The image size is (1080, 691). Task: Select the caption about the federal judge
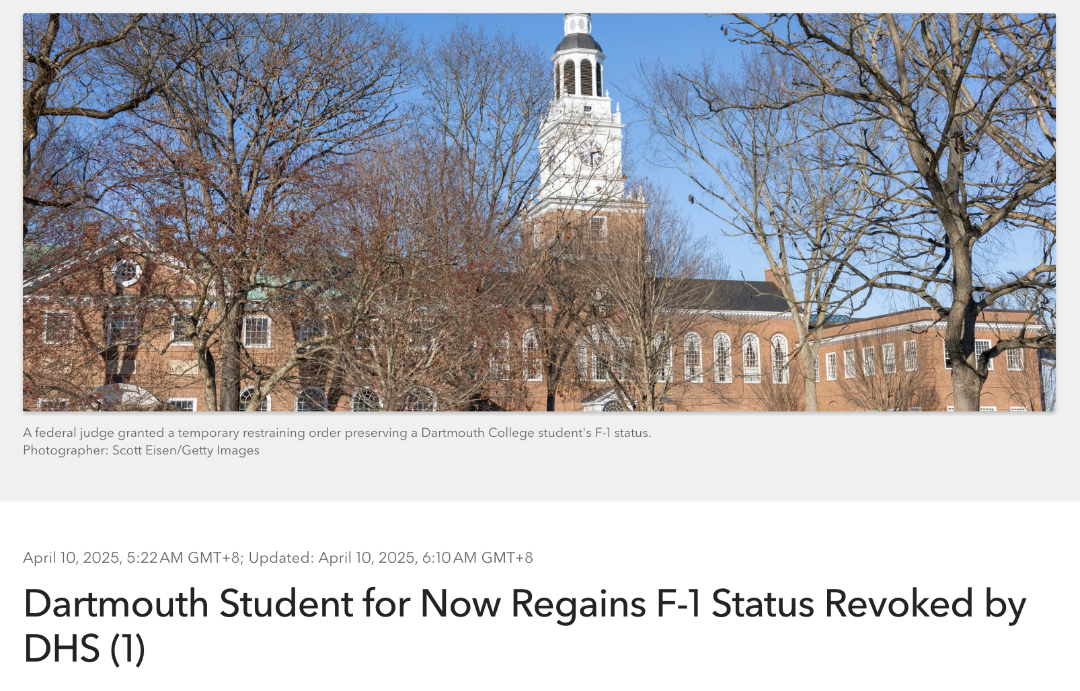pos(337,433)
